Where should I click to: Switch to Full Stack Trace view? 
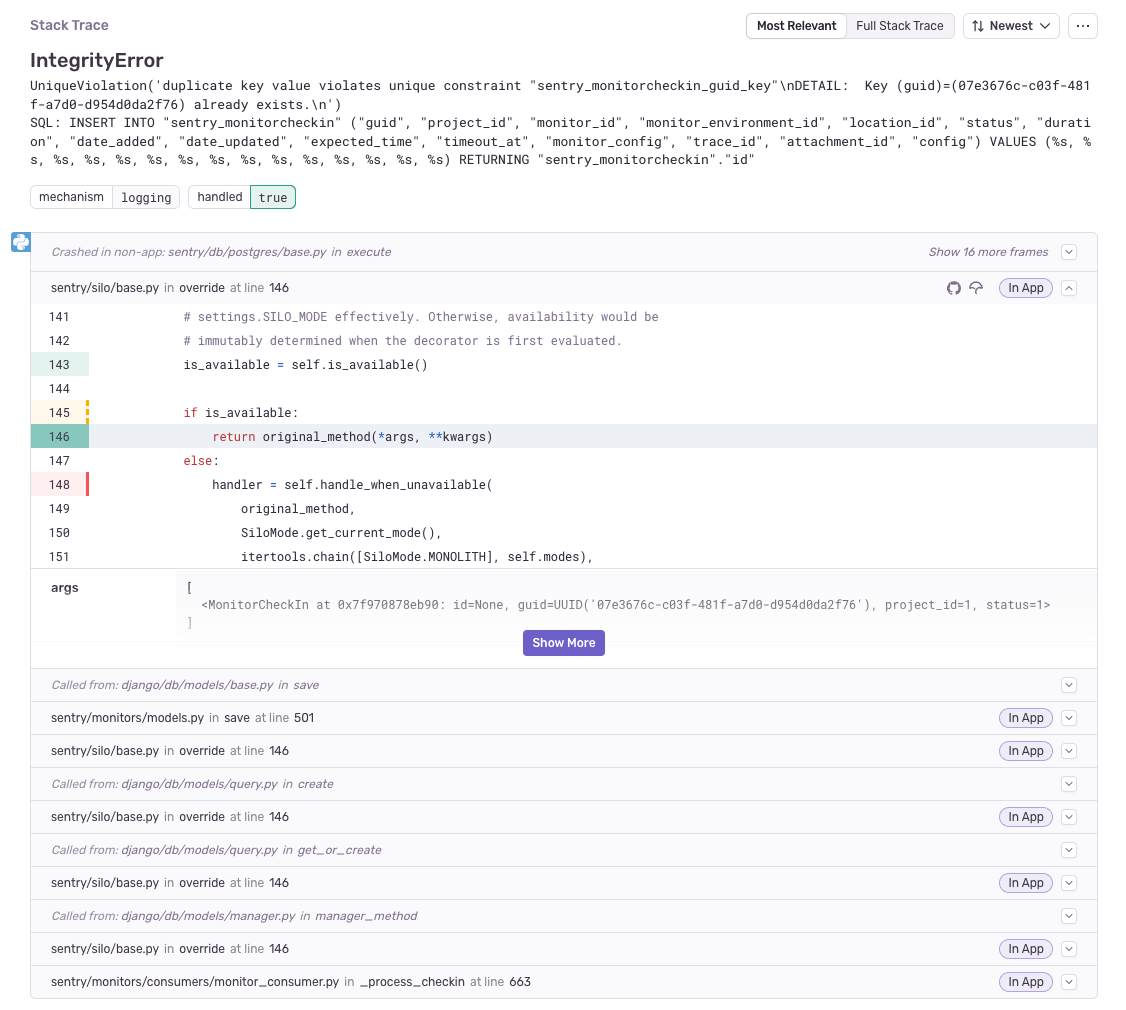899,26
